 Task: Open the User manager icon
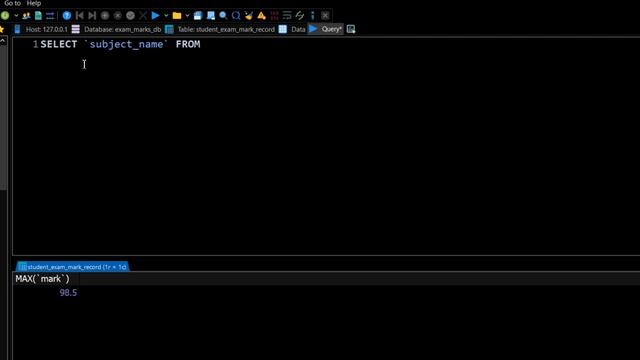27,16
